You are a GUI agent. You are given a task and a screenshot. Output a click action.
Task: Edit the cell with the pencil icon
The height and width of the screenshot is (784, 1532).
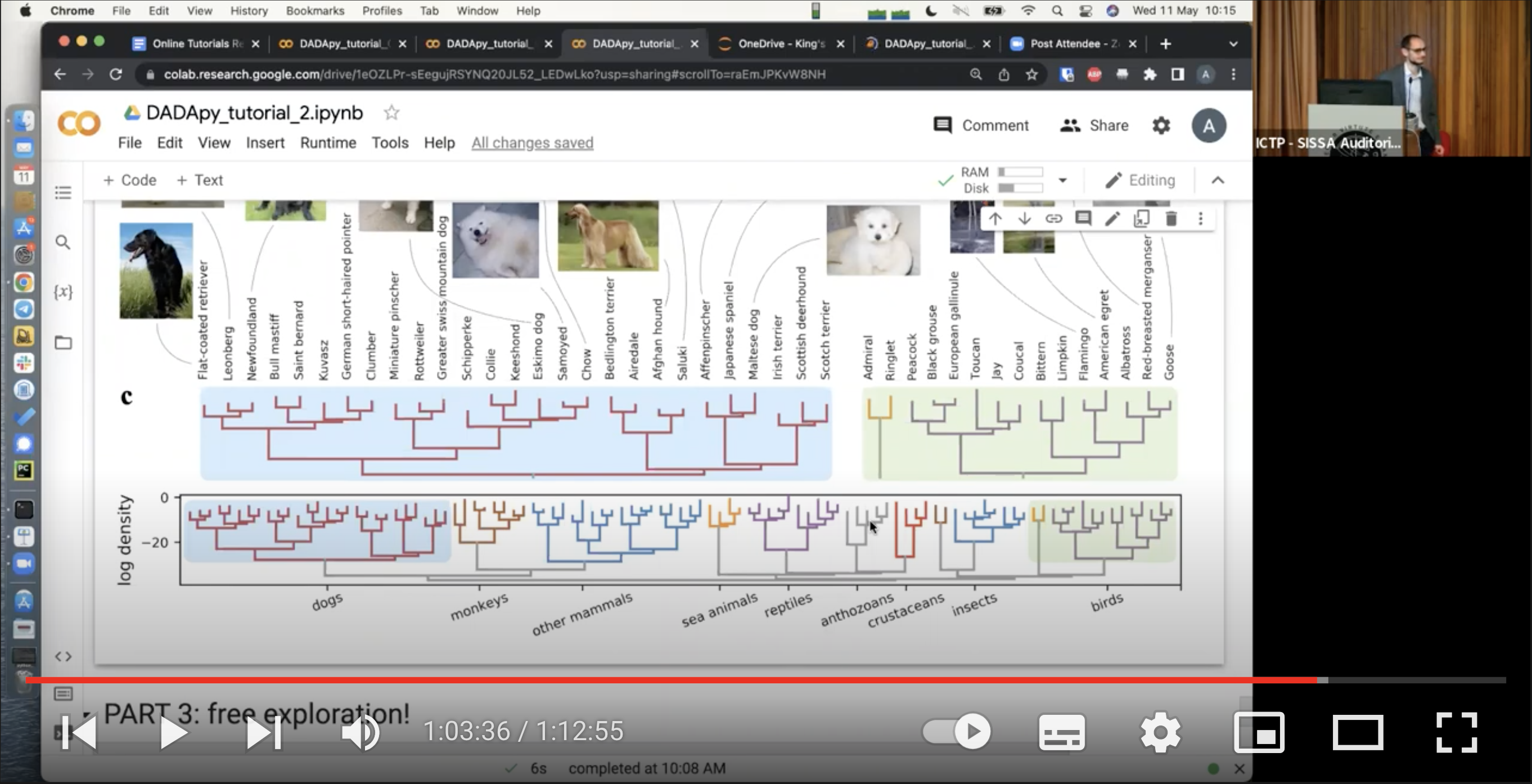[x=1112, y=219]
